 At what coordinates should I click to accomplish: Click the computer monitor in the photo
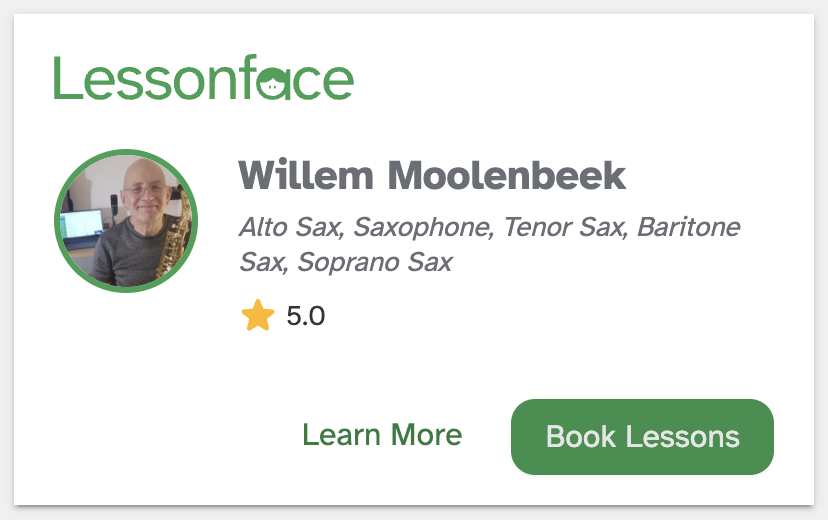point(83,228)
